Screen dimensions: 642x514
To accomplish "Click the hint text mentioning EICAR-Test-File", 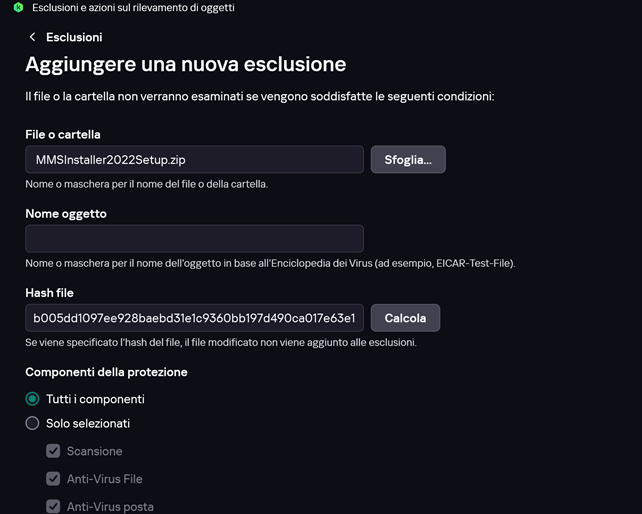I will click(x=270, y=263).
